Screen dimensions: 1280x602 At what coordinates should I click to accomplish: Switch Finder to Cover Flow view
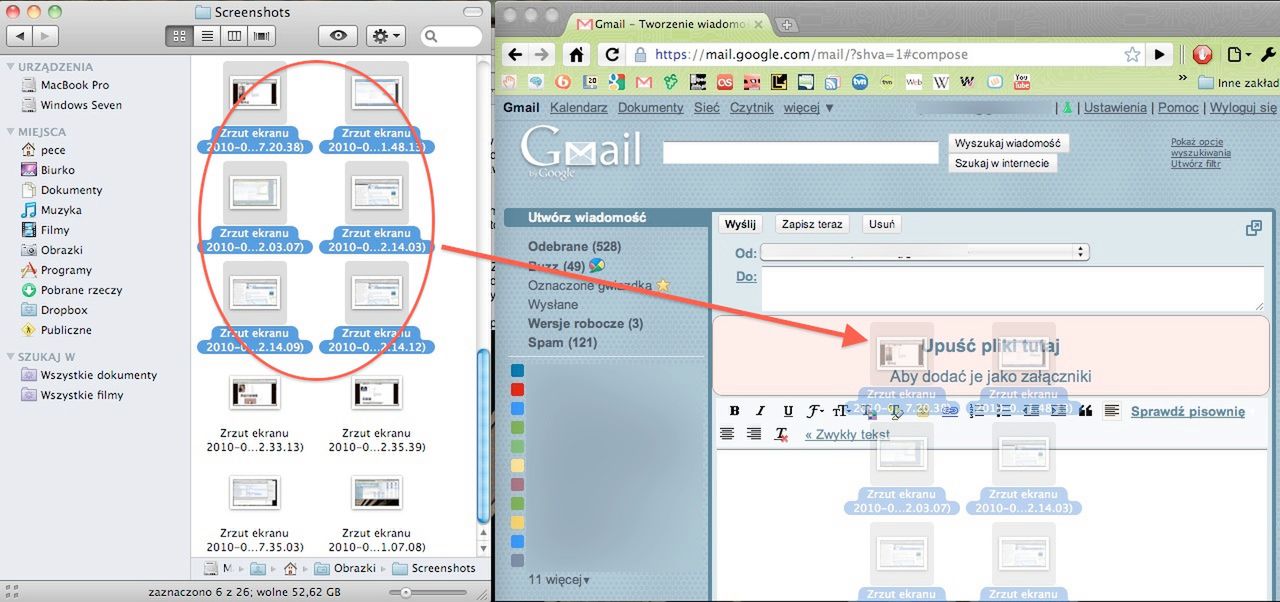(x=262, y=36)
